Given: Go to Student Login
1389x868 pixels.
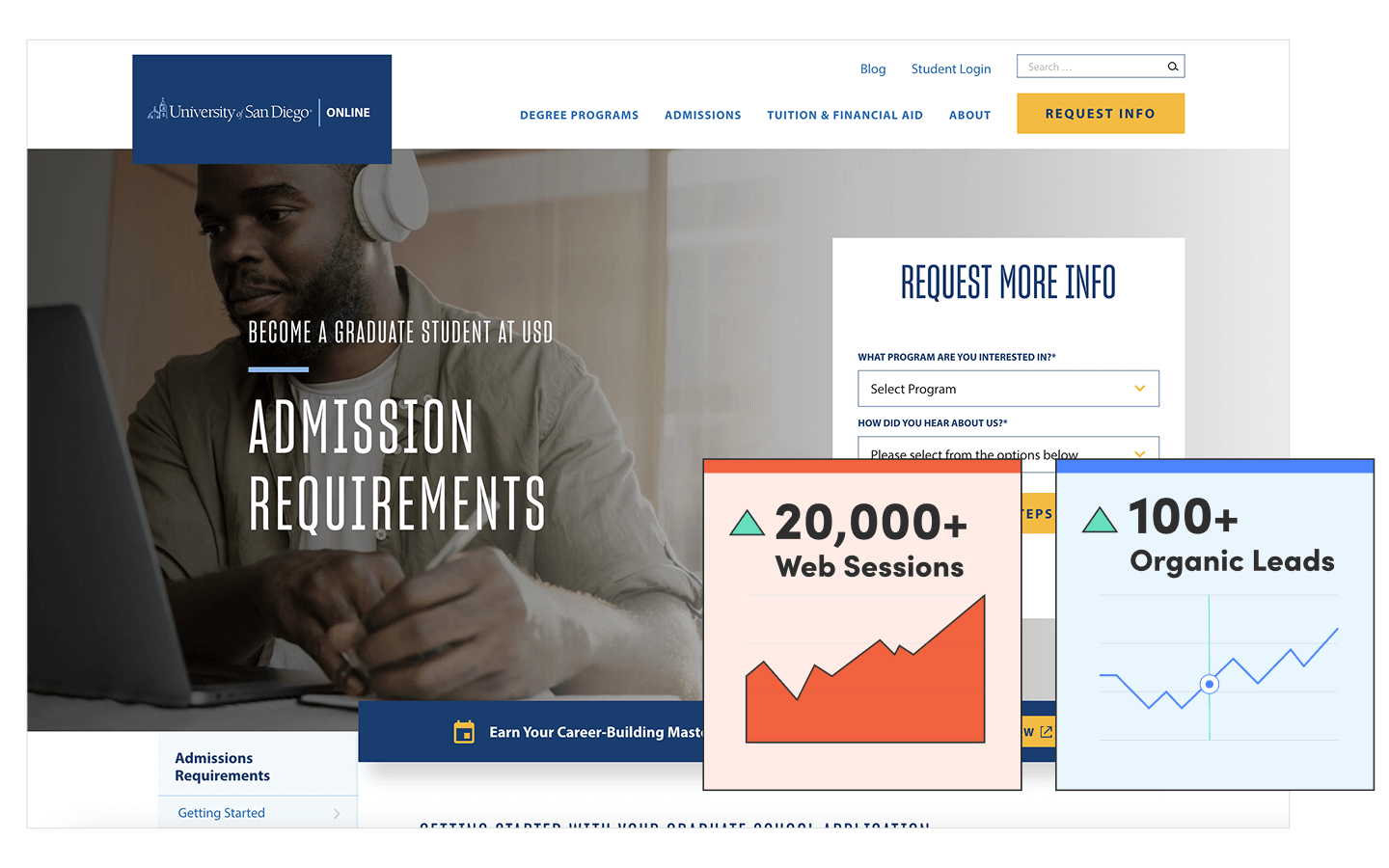Looking at the screenshot, I should [x=951, y=68].
